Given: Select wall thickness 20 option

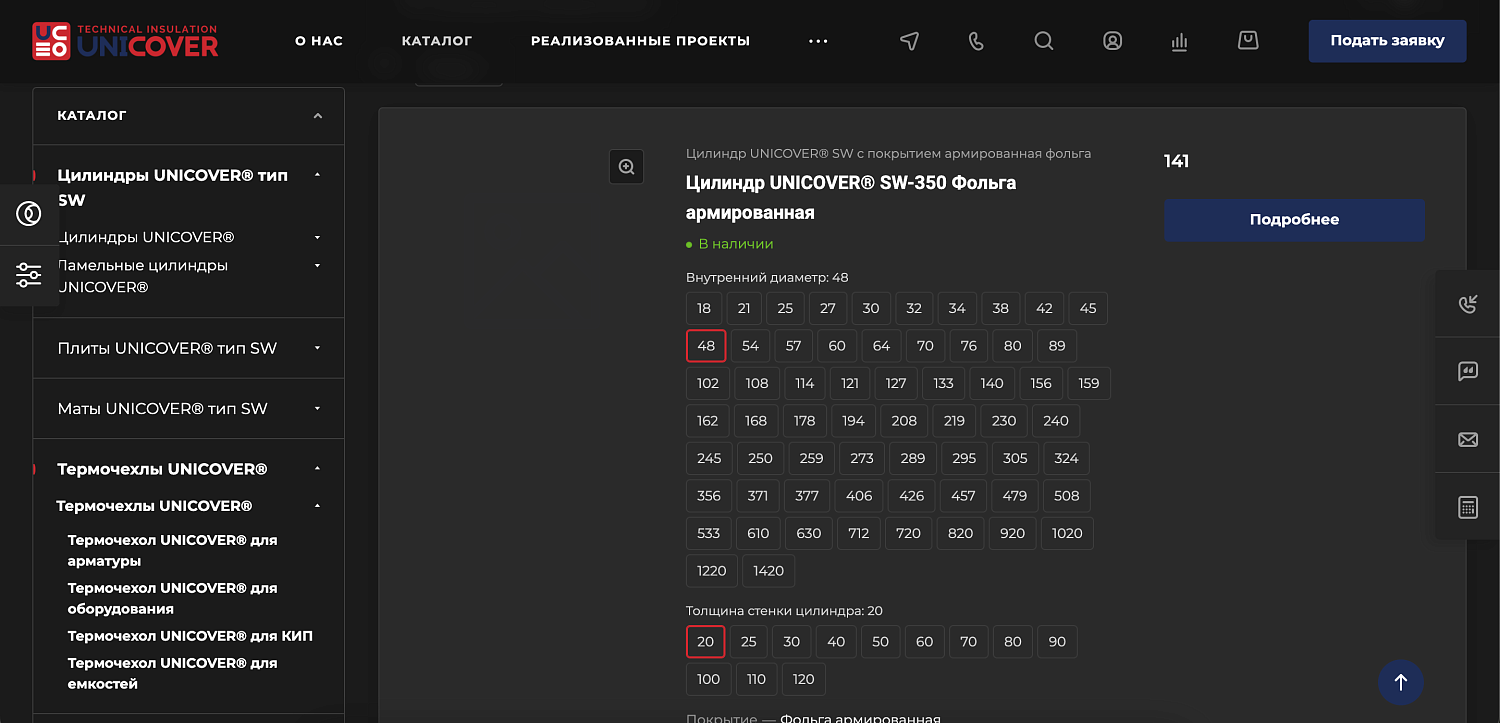Looking at the screenshot, I should pyautogui.click(x=706, y=641).
